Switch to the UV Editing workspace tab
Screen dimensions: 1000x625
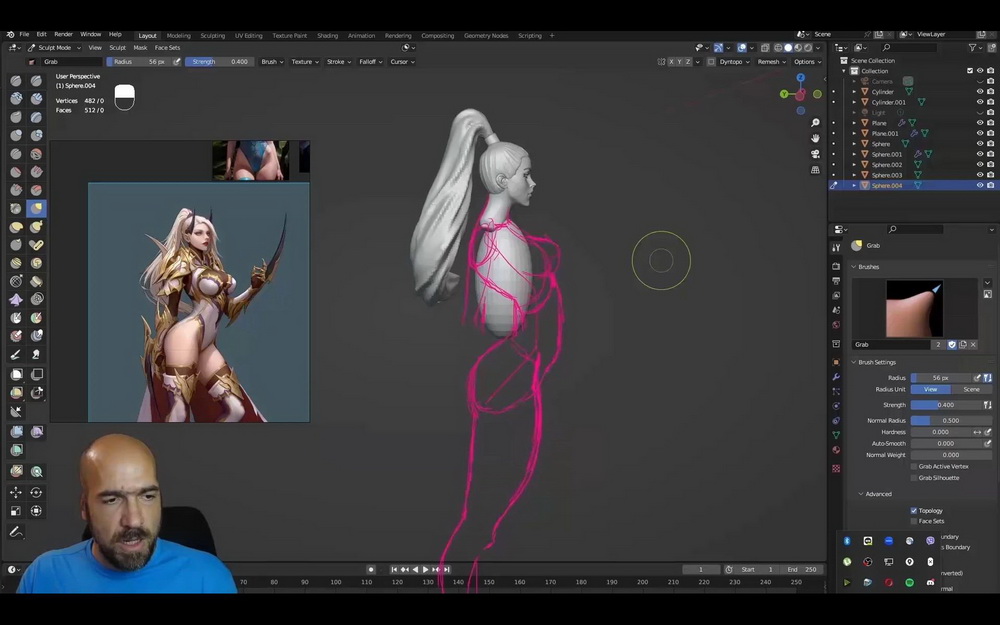tap(248, 36)
